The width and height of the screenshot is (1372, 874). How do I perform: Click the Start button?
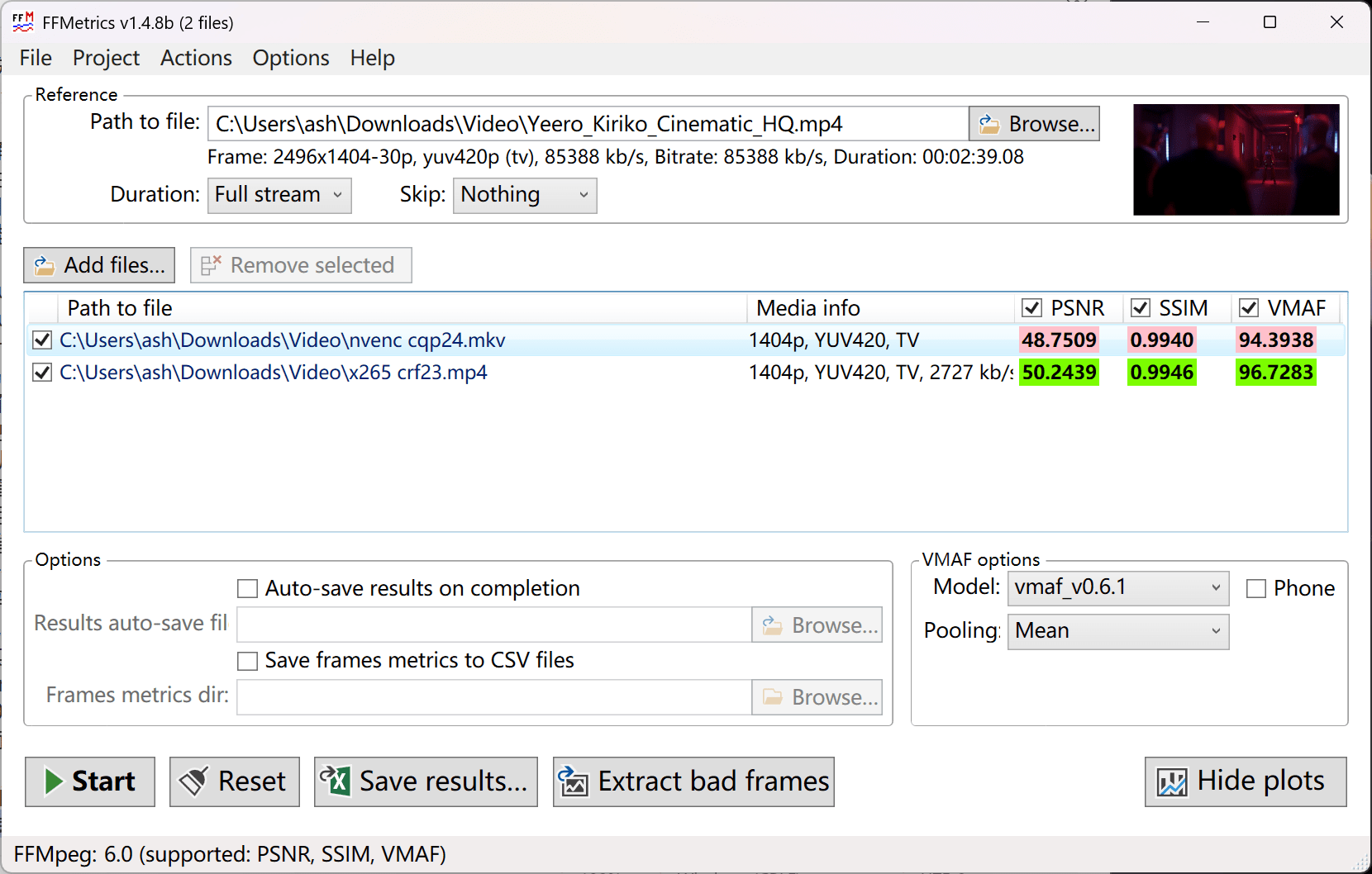(90, 781)
